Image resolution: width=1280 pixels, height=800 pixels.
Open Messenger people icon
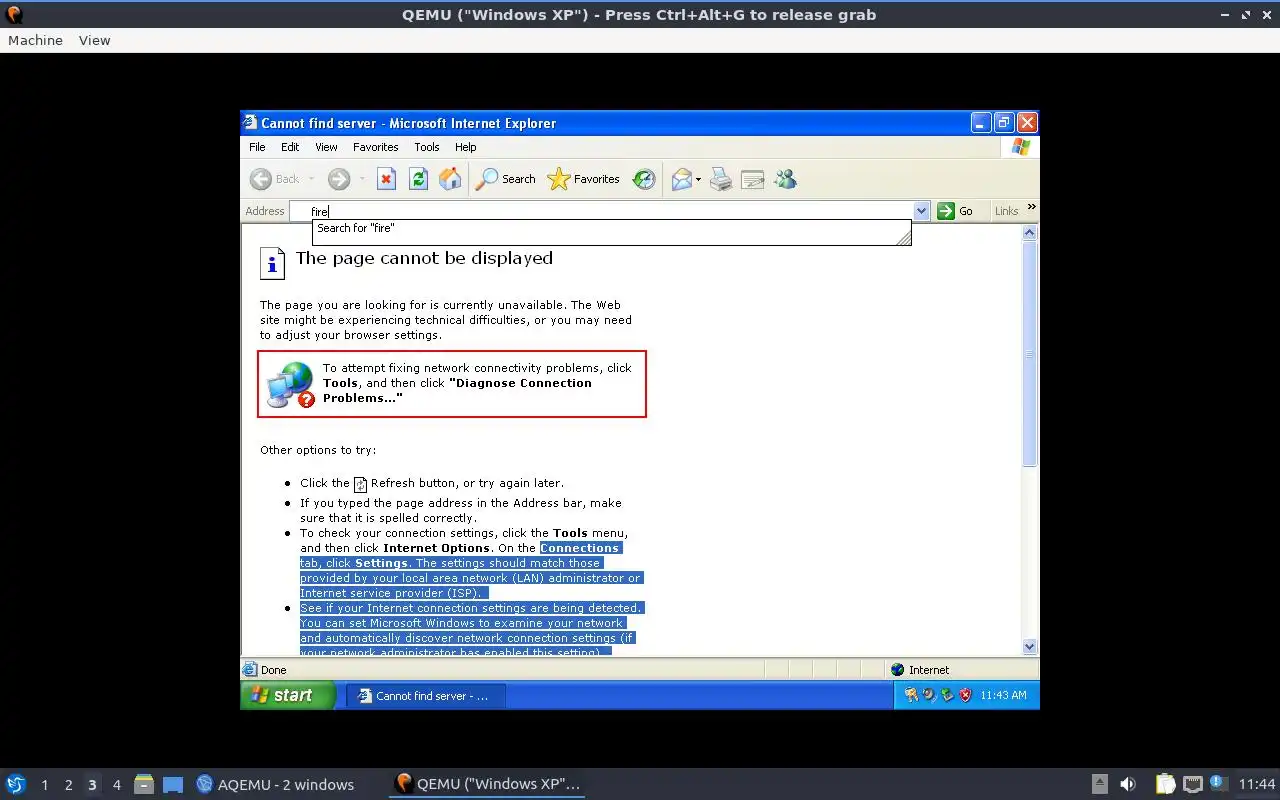(x=785, y=179)
